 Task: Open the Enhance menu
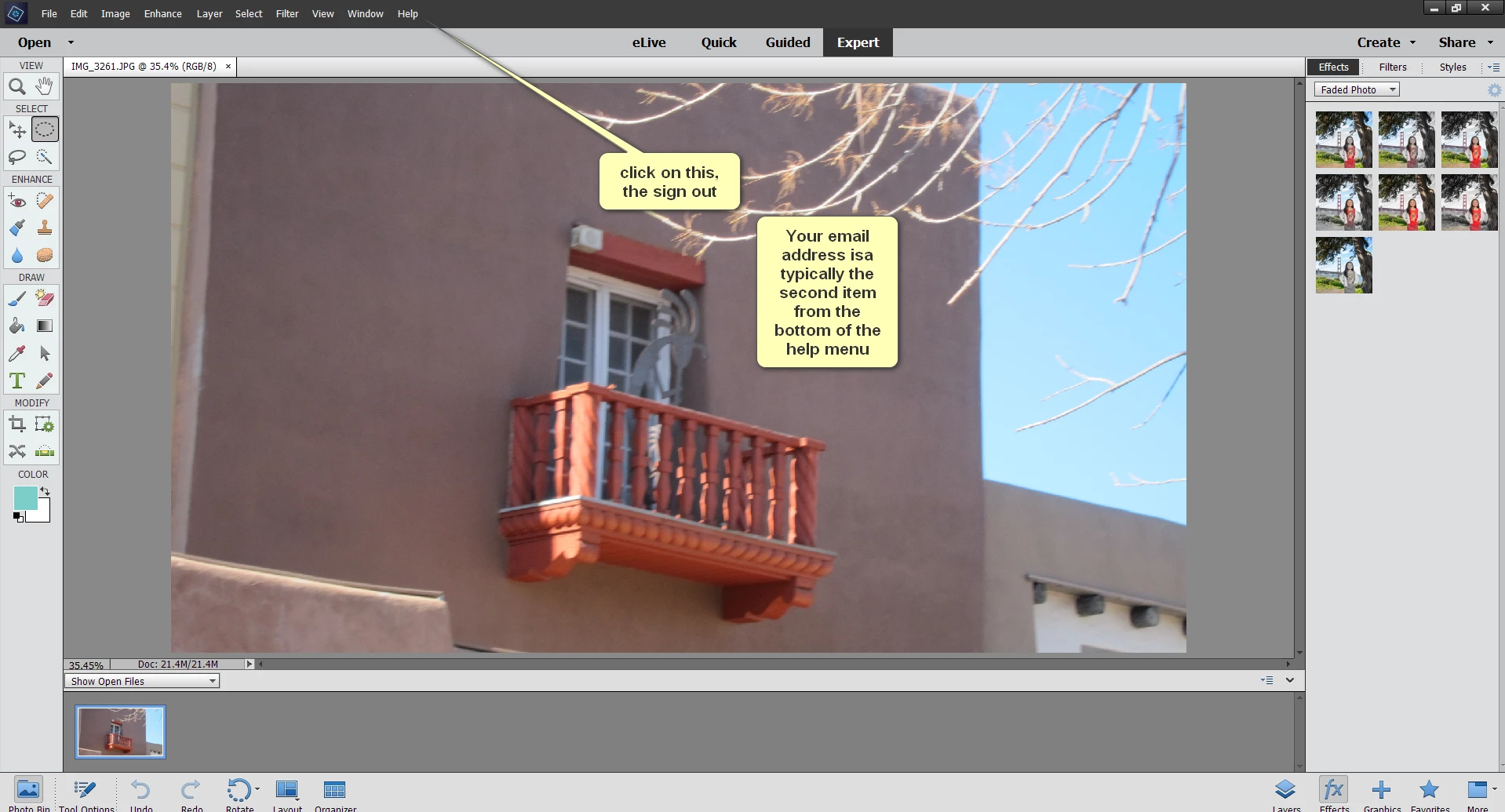162,13
